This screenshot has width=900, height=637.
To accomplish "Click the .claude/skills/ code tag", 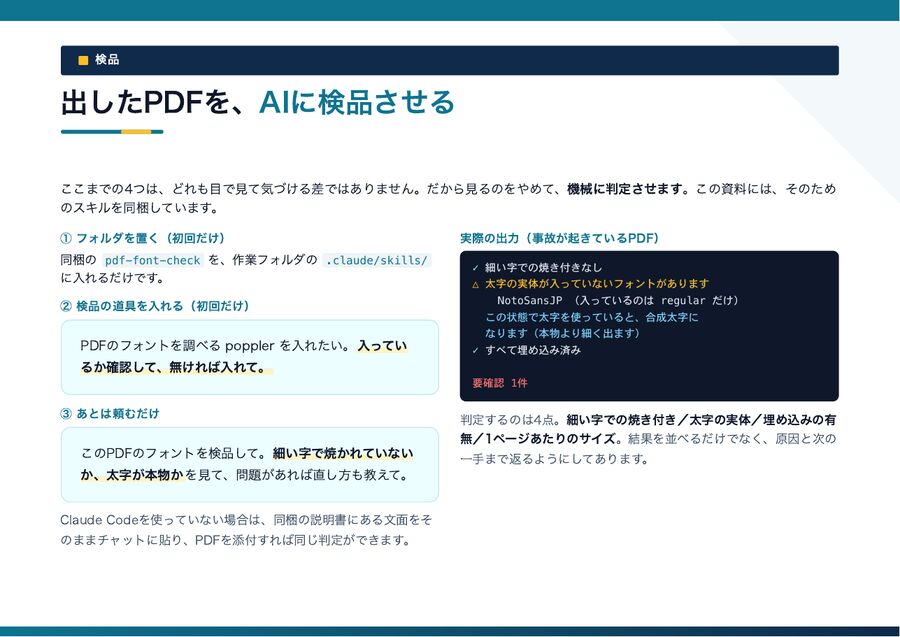I will [376, 260].
